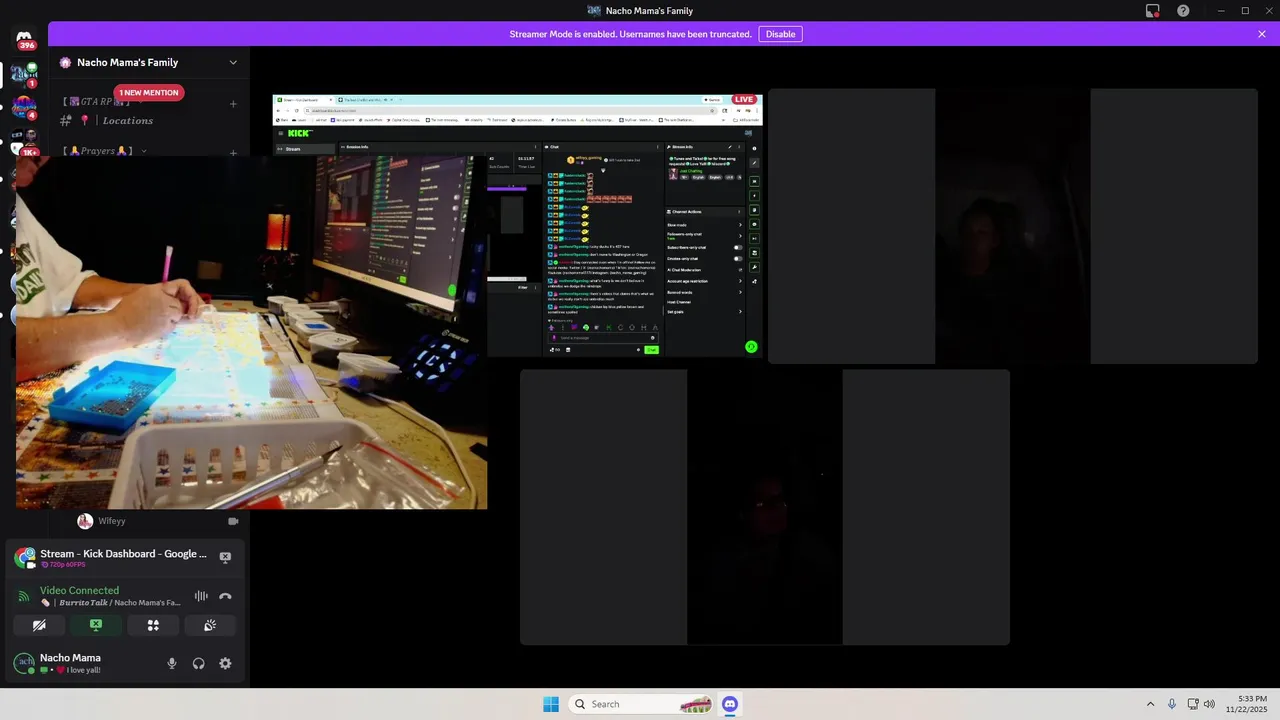Click the camera icon beside Wifeyy
1280x720 pixels.
(x=233, y=521)
